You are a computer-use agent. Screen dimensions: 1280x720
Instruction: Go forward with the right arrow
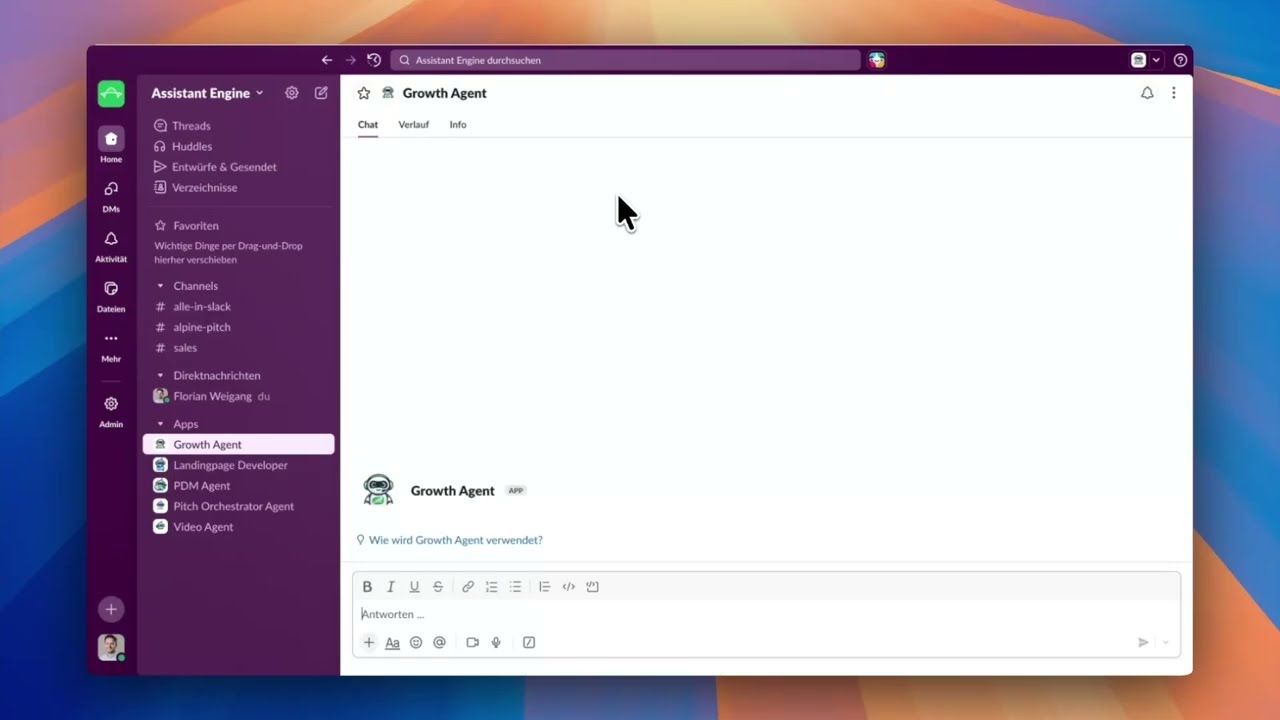tap(350, 60)
